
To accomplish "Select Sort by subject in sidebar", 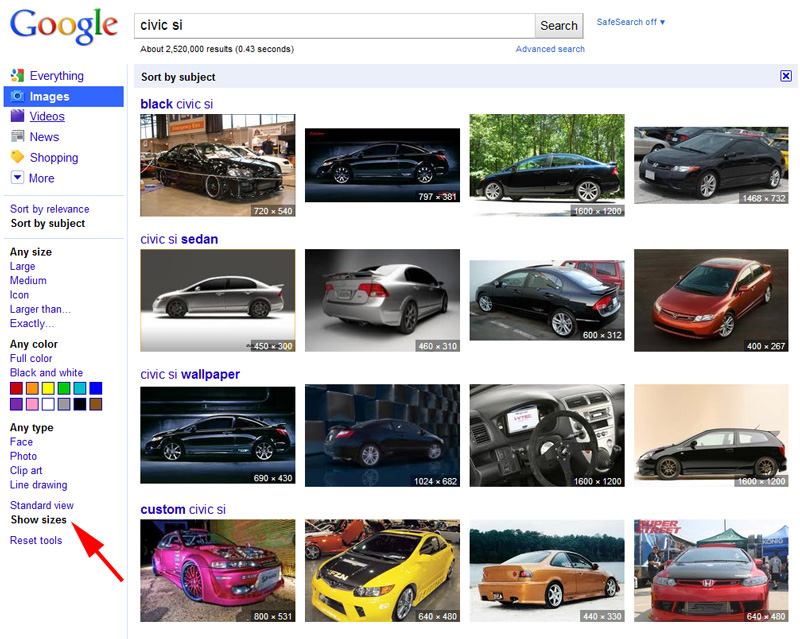I will (x=48, y=223).
